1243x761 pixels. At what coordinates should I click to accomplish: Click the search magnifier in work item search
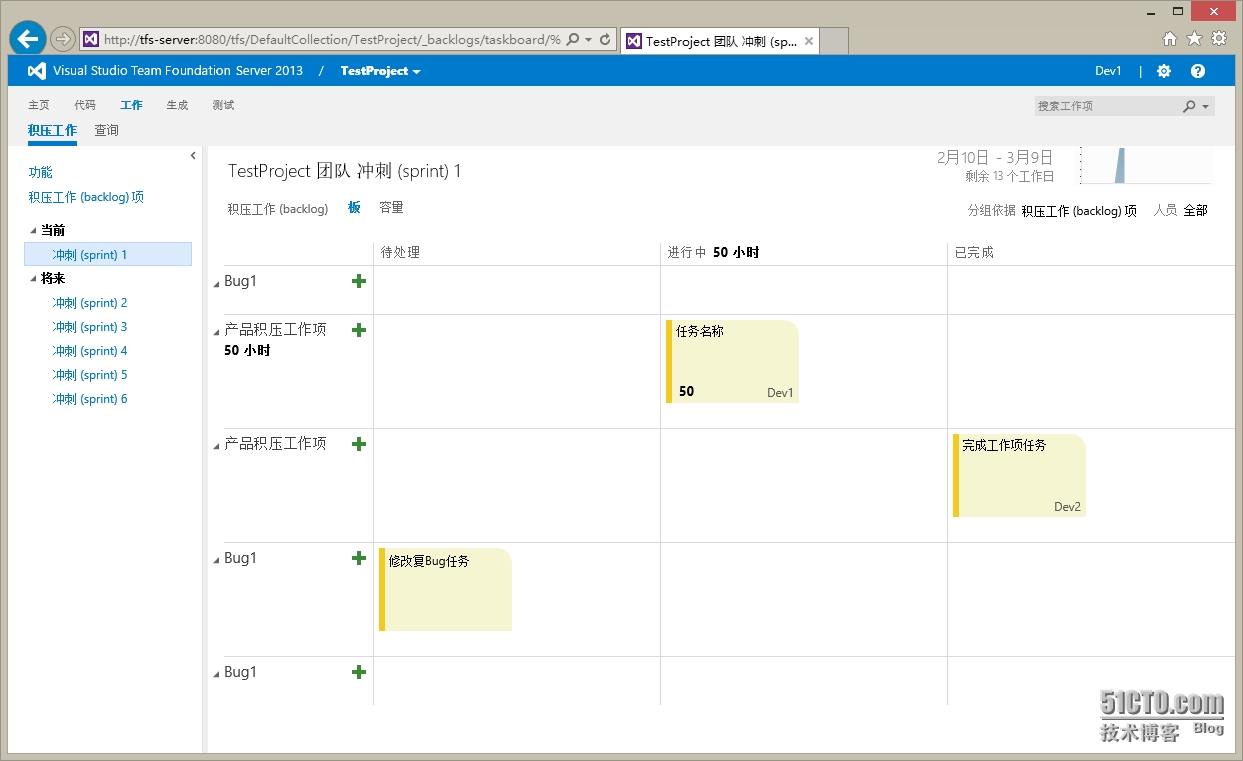click(1189, 106)
